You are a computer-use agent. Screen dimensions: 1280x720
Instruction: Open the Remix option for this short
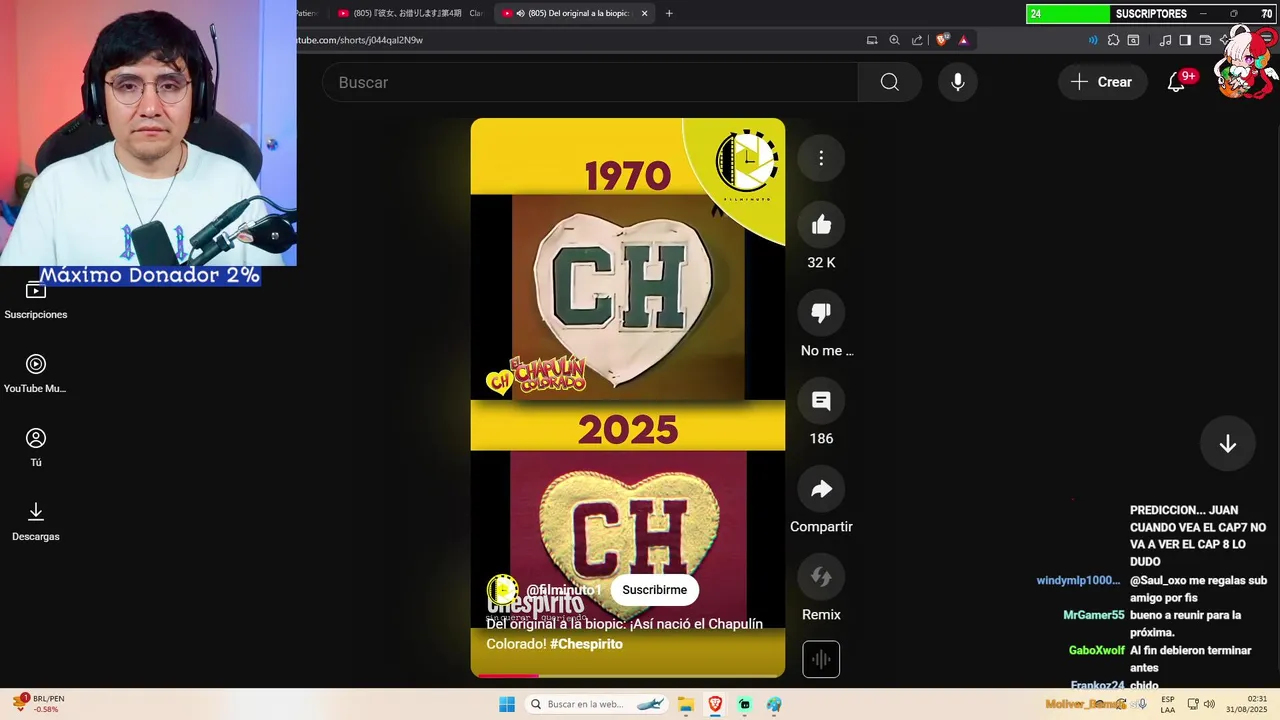(821, 577)
